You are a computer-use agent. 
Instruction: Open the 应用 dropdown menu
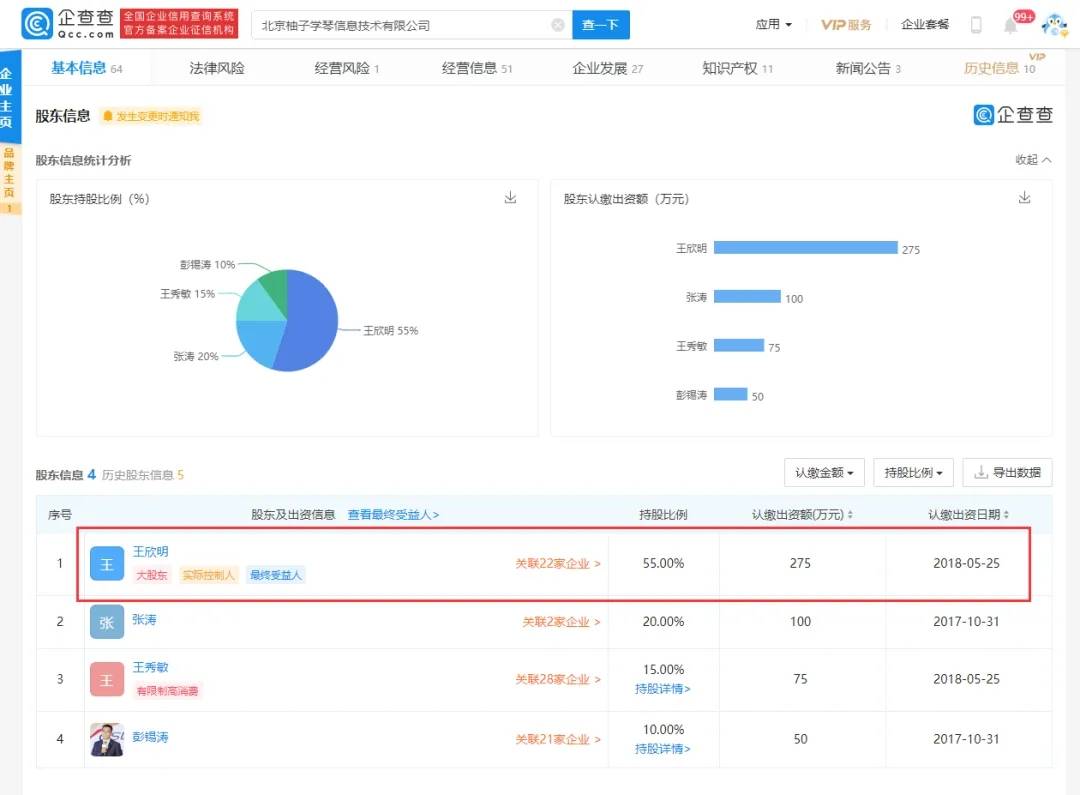[x=773, y=25]
